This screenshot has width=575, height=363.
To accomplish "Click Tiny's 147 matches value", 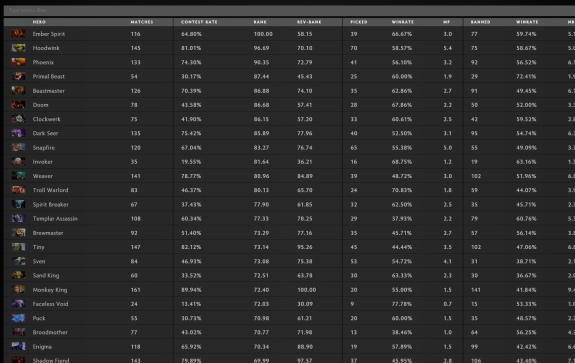I will [135, 247].
